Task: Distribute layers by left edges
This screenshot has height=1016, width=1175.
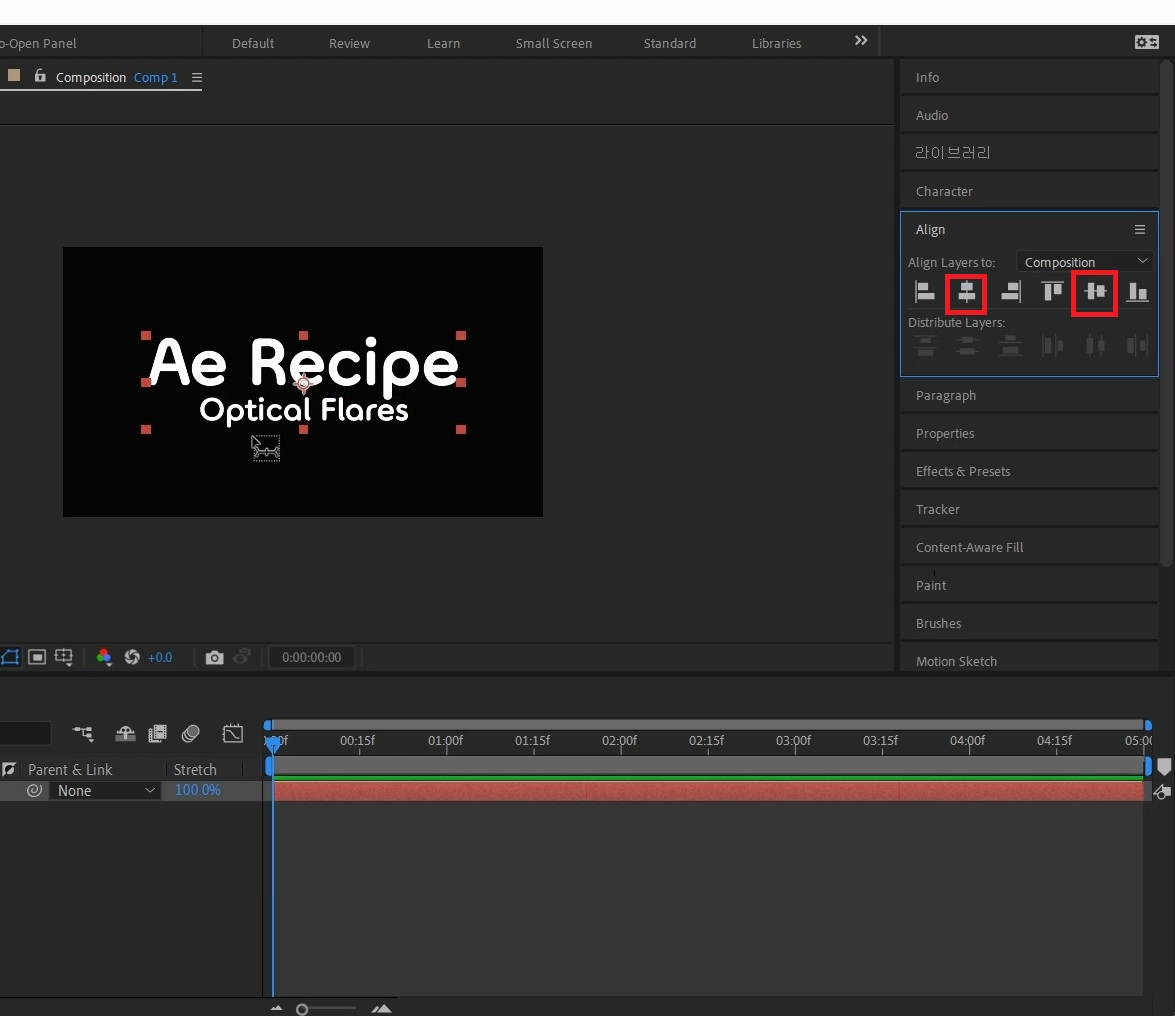Action: point(1052,345)
